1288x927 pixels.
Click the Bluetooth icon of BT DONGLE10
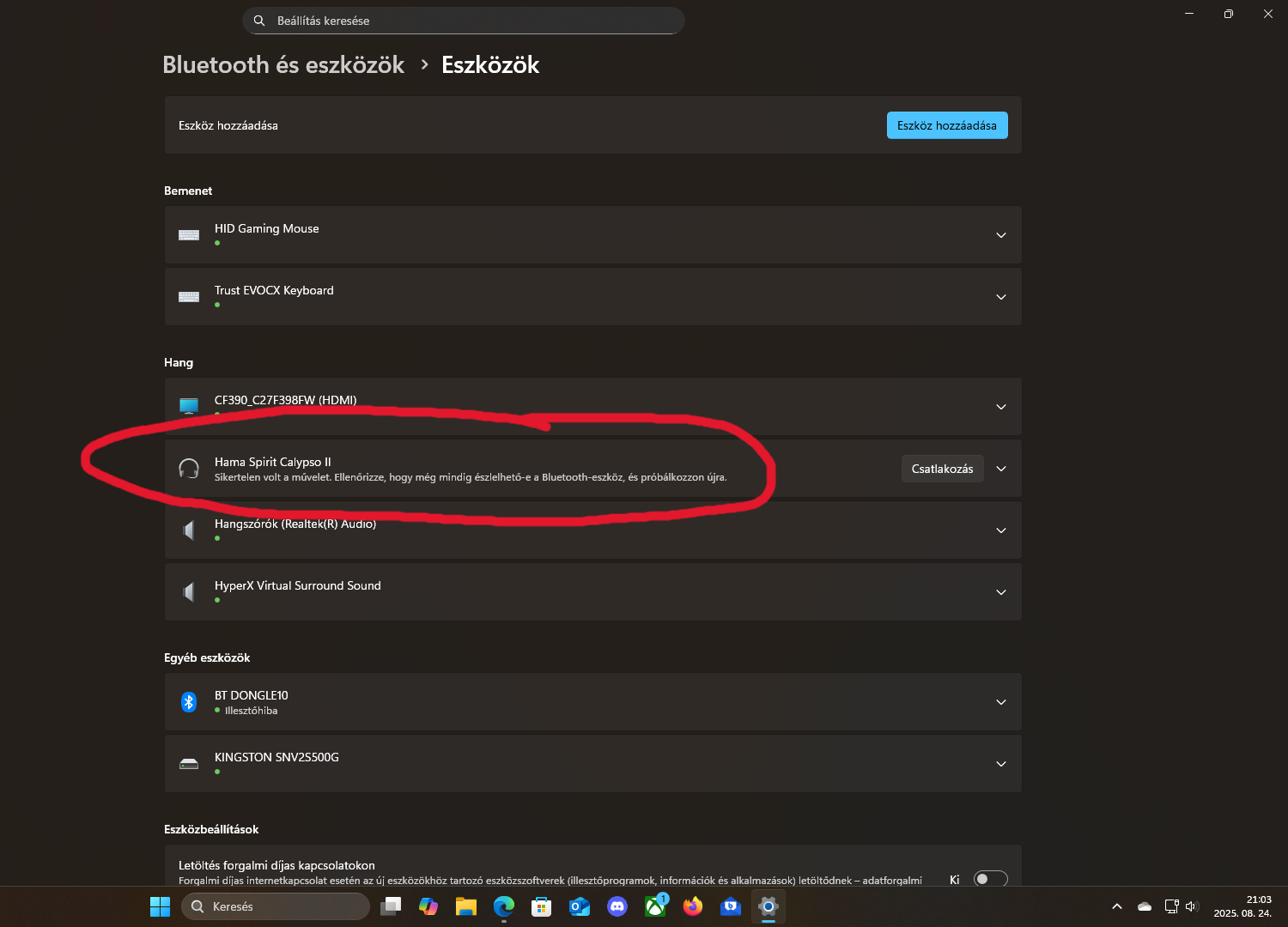pyautogui.click(x=189, y=702)
